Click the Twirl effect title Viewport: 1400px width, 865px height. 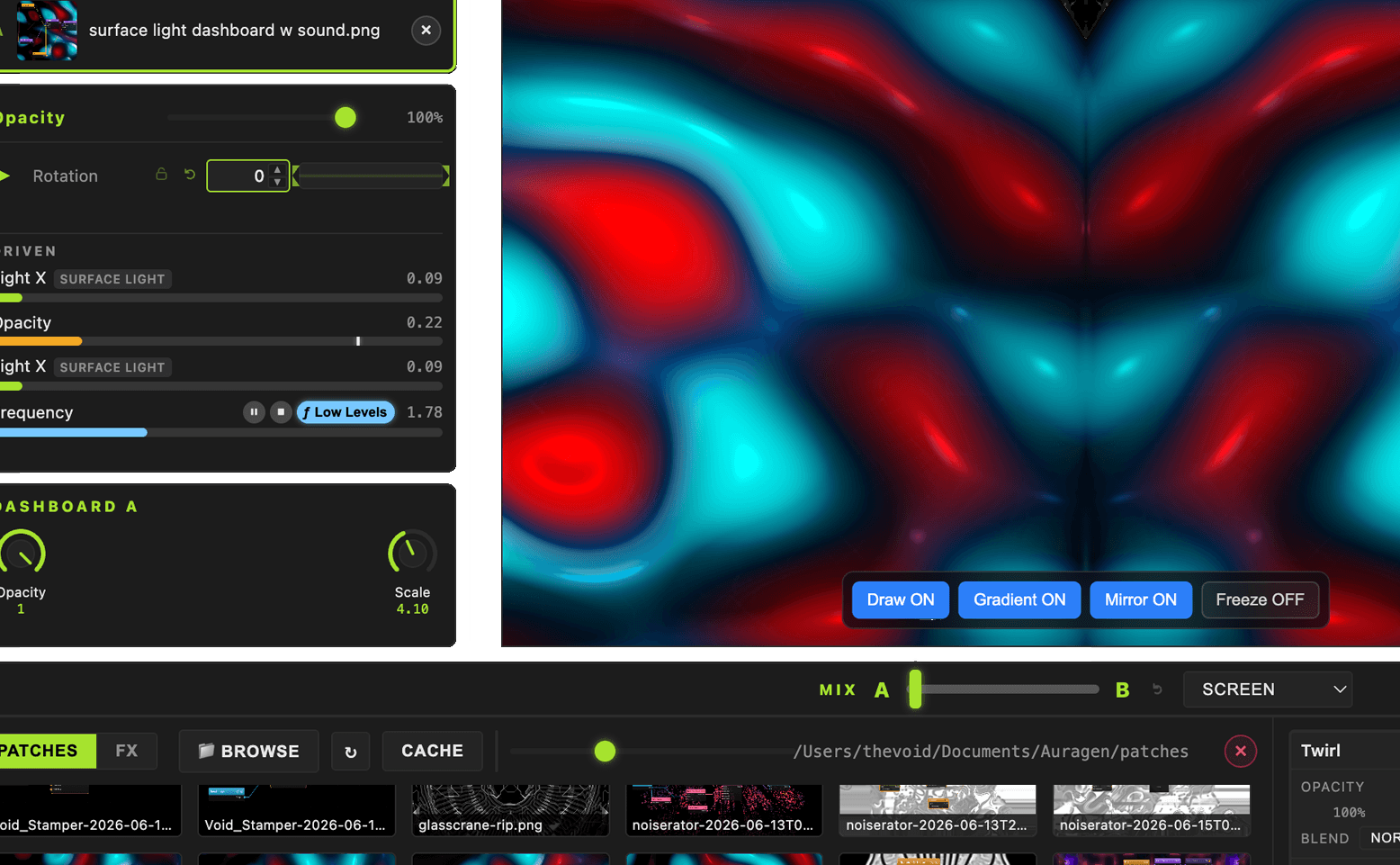click(x=1320, y=751)
